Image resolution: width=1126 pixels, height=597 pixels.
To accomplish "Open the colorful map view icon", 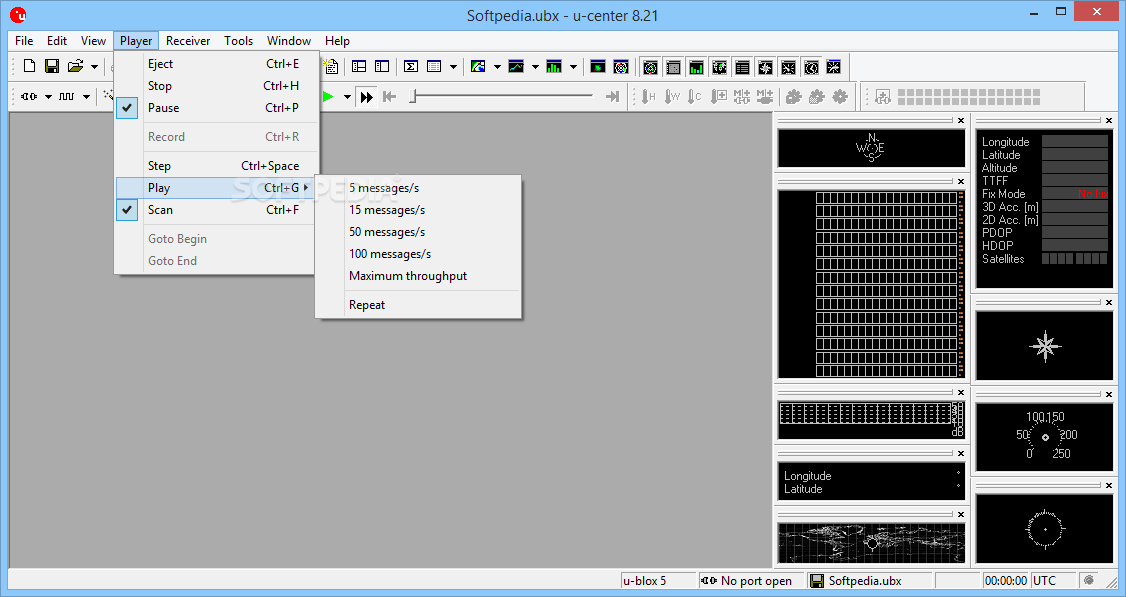I will tap(478, 67).
